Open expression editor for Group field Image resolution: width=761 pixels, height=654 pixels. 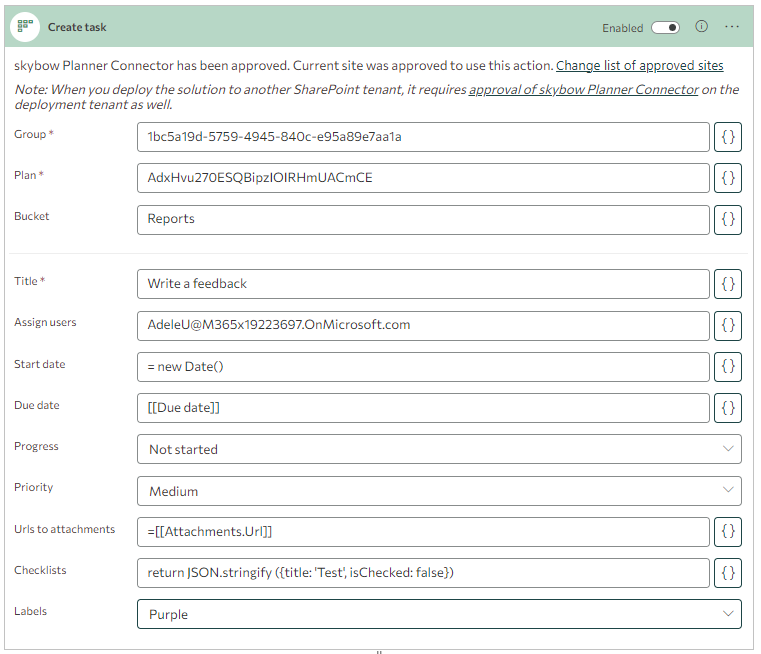click(x=728, y=137)
